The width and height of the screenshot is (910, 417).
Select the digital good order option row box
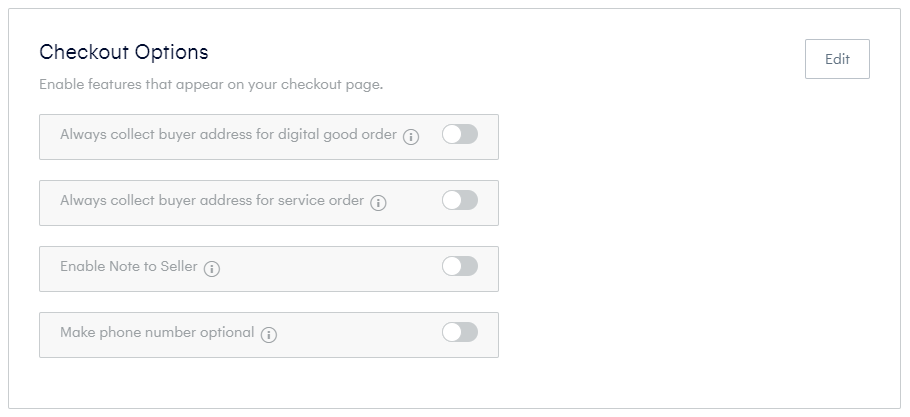click(269, 137)
